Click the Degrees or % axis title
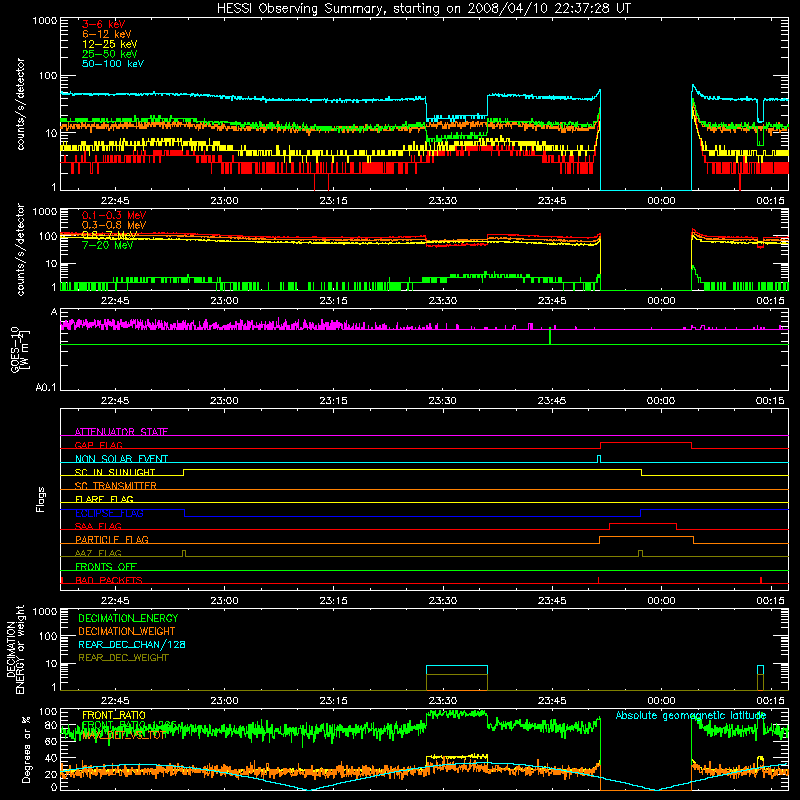Viewport: 800px width, 800px height. [26, 750]
